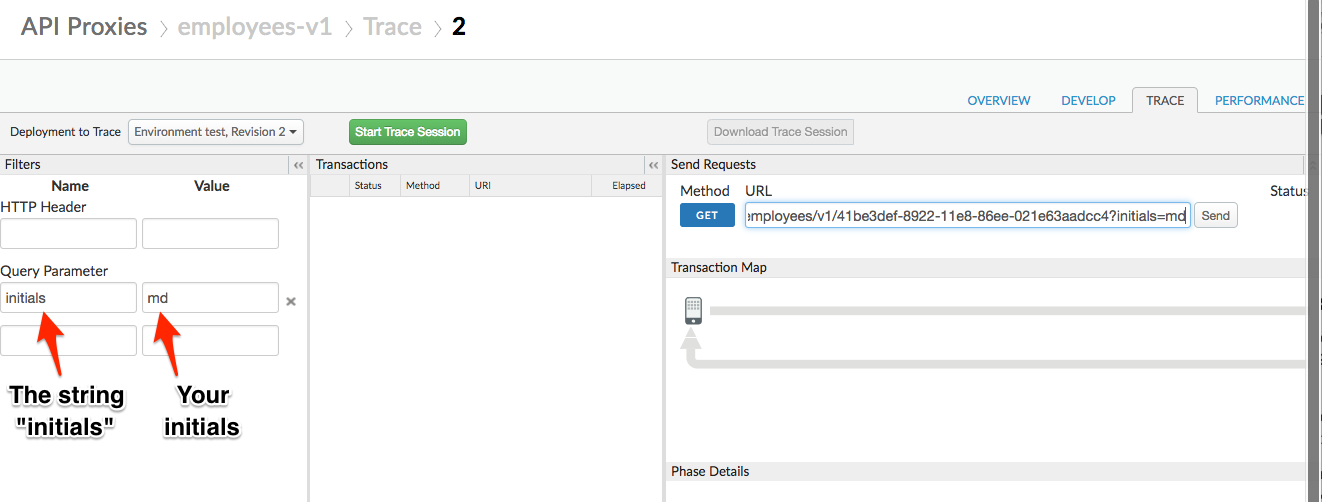Remove the initials query parameter row
The width and height of the screenshot is (1322, 502).
pyautogui.click(x=291, y=301)
